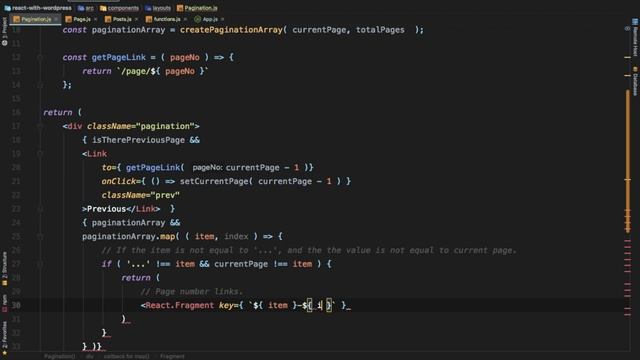This screenshot has height=360, width=640.
Task: Open the npm tool window
Action: (x=4, y=303)
